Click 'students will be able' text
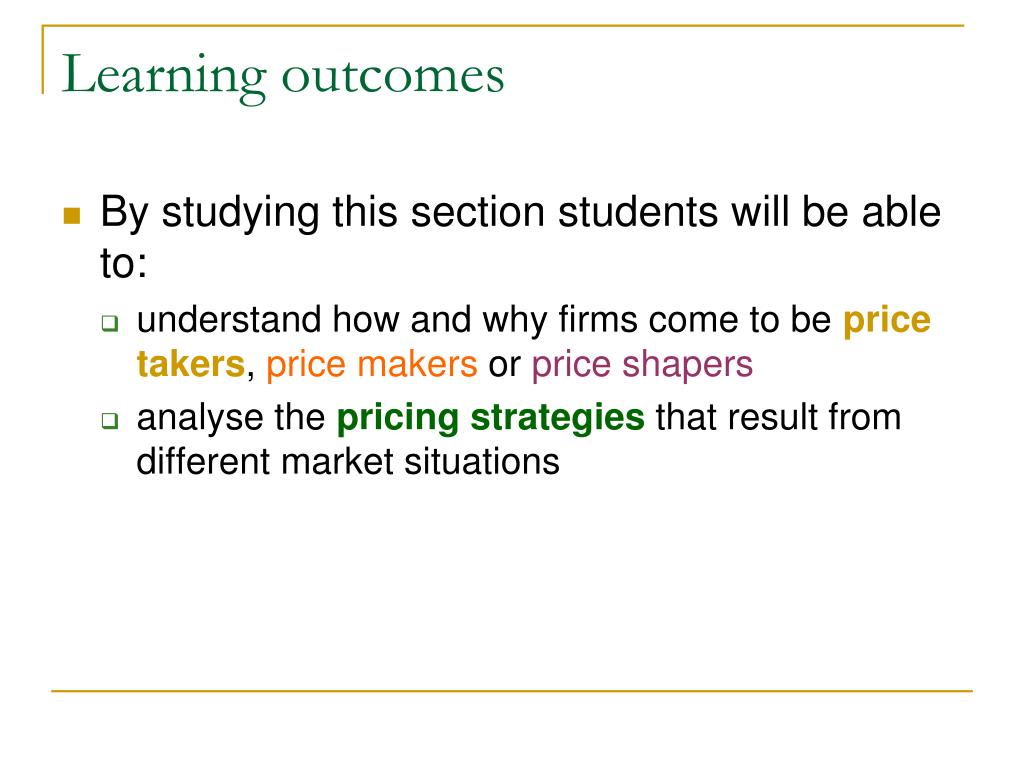 point(749,212)
